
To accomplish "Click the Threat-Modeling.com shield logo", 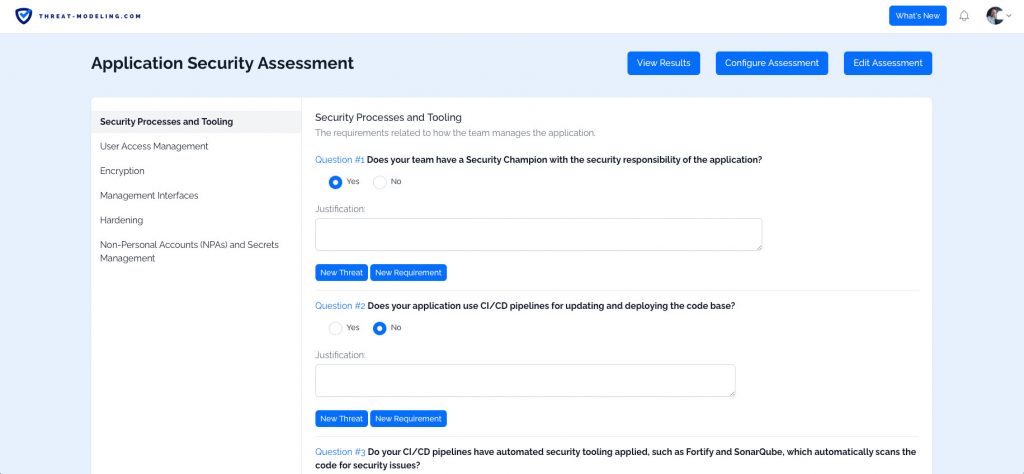I will point(23,16).
